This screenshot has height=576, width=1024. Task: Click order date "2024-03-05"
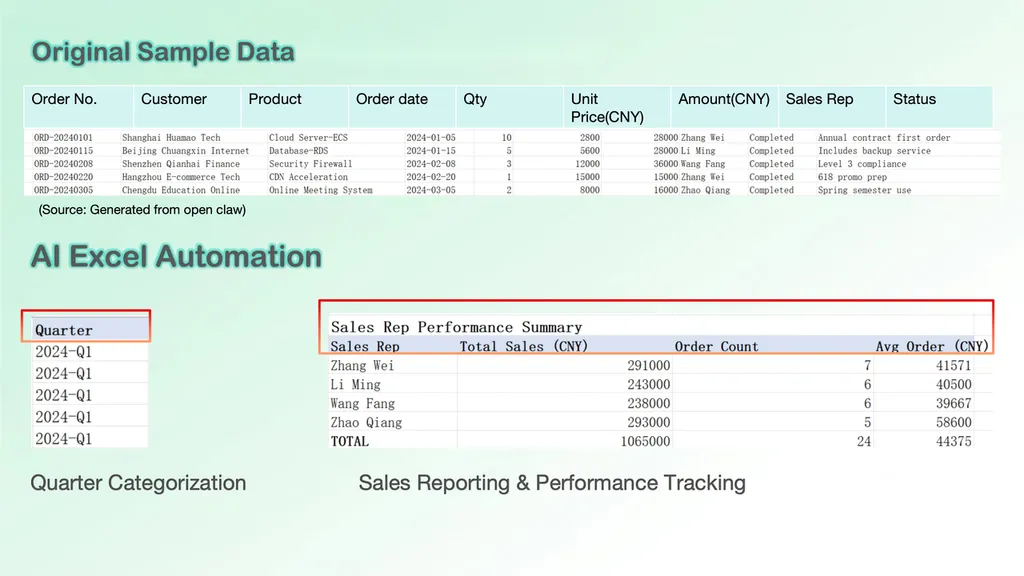pos(431,190)
